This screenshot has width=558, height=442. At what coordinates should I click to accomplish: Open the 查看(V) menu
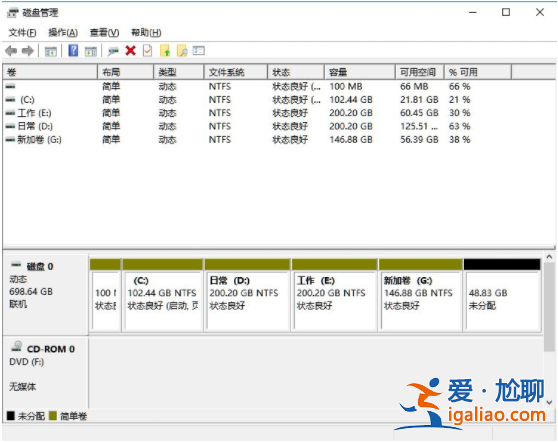coord(104,33)
